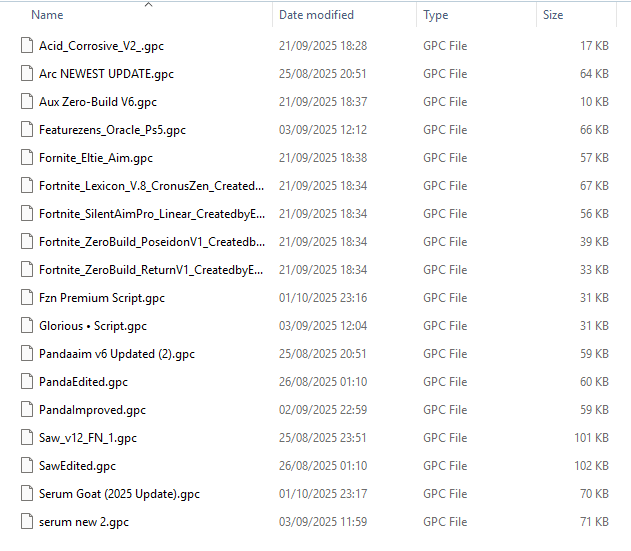Sort files by the Name column header
Image resolution: width=631 pixels, height=551 pixels.
47,15
